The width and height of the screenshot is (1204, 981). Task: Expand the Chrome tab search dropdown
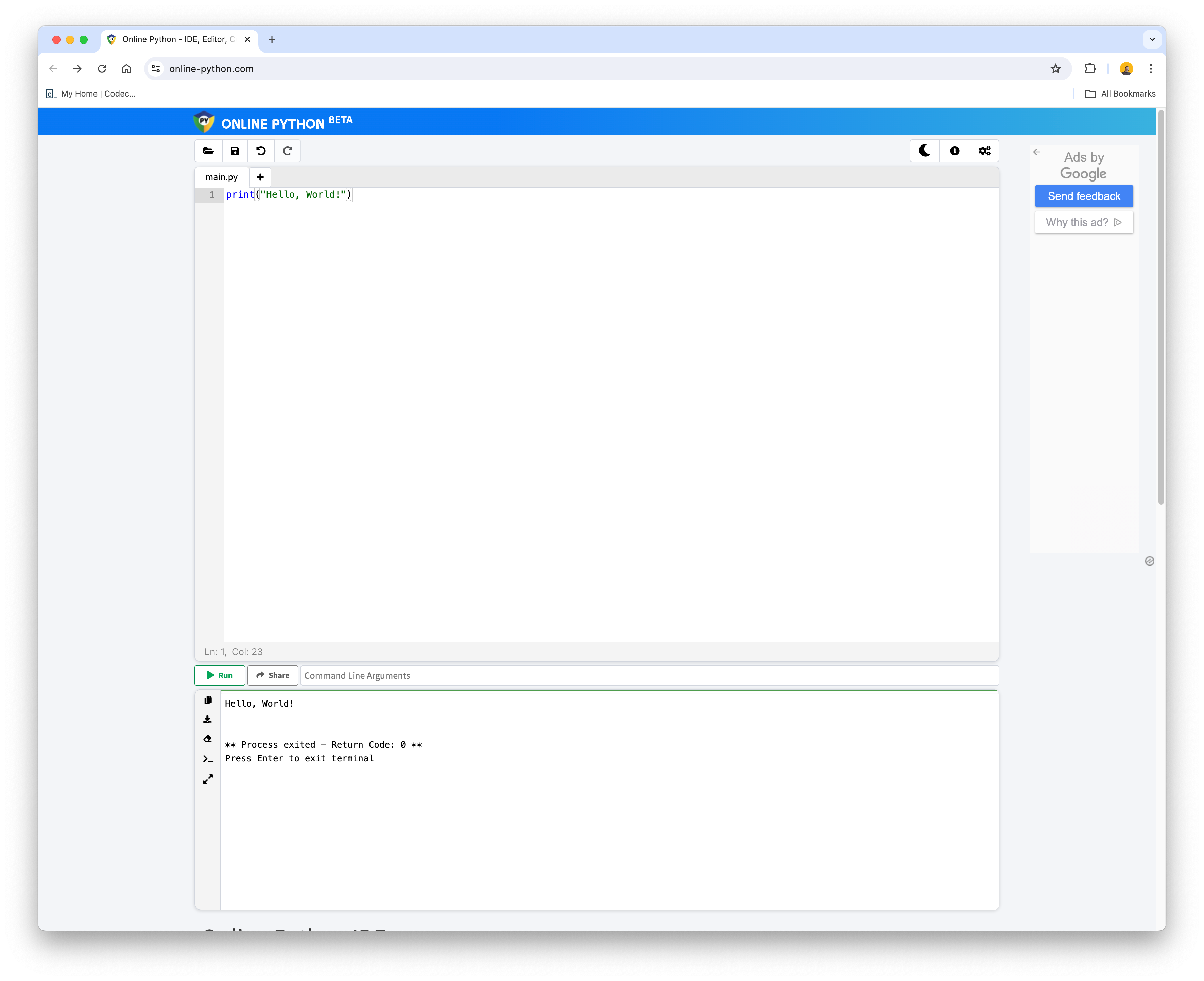point(1152,39)
